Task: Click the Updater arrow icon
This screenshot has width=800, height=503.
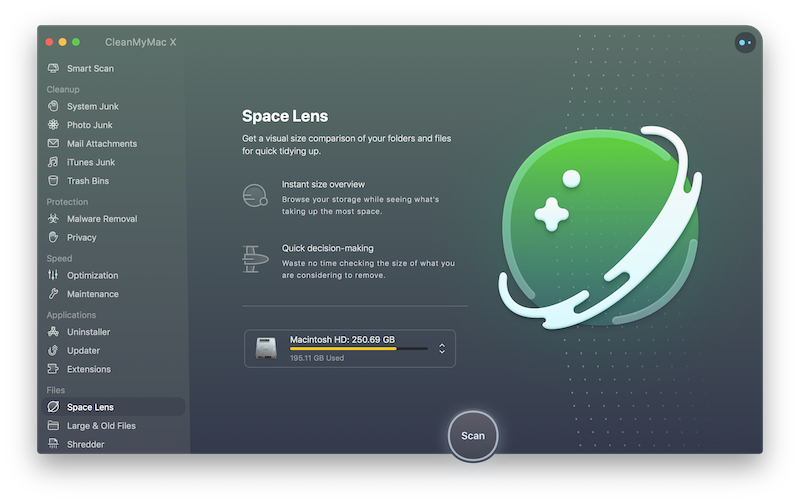Action: [53, 350]
